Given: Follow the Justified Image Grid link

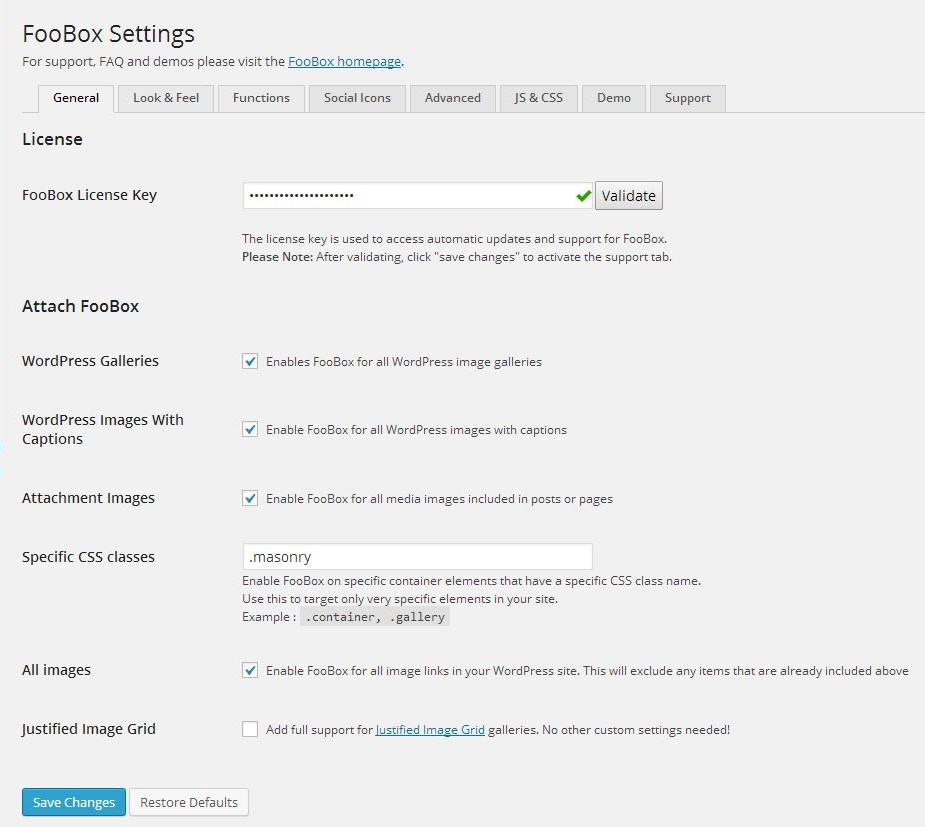Looking at the screenshot, I should point(430,730).
